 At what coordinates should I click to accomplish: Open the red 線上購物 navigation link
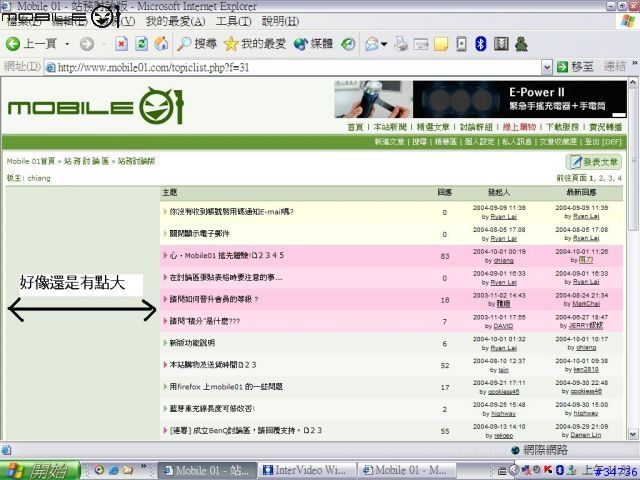(519, 127)
